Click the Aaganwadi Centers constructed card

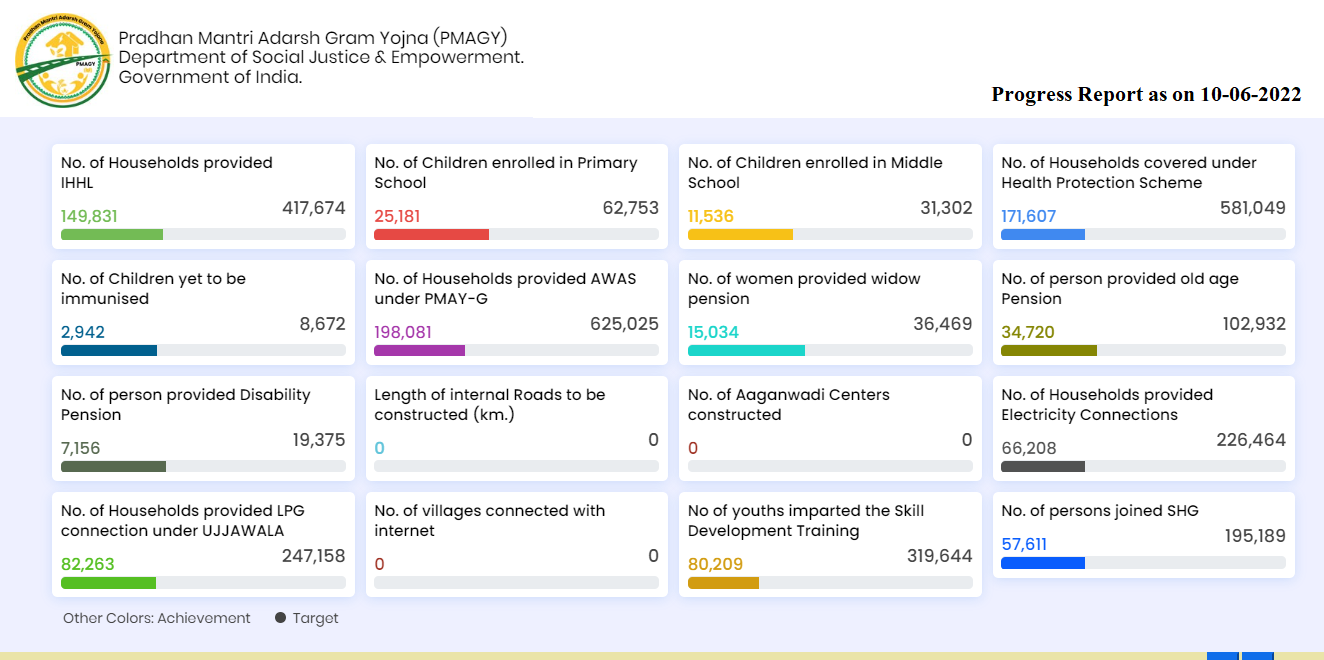pyautogui.click(x=829, y=428)
